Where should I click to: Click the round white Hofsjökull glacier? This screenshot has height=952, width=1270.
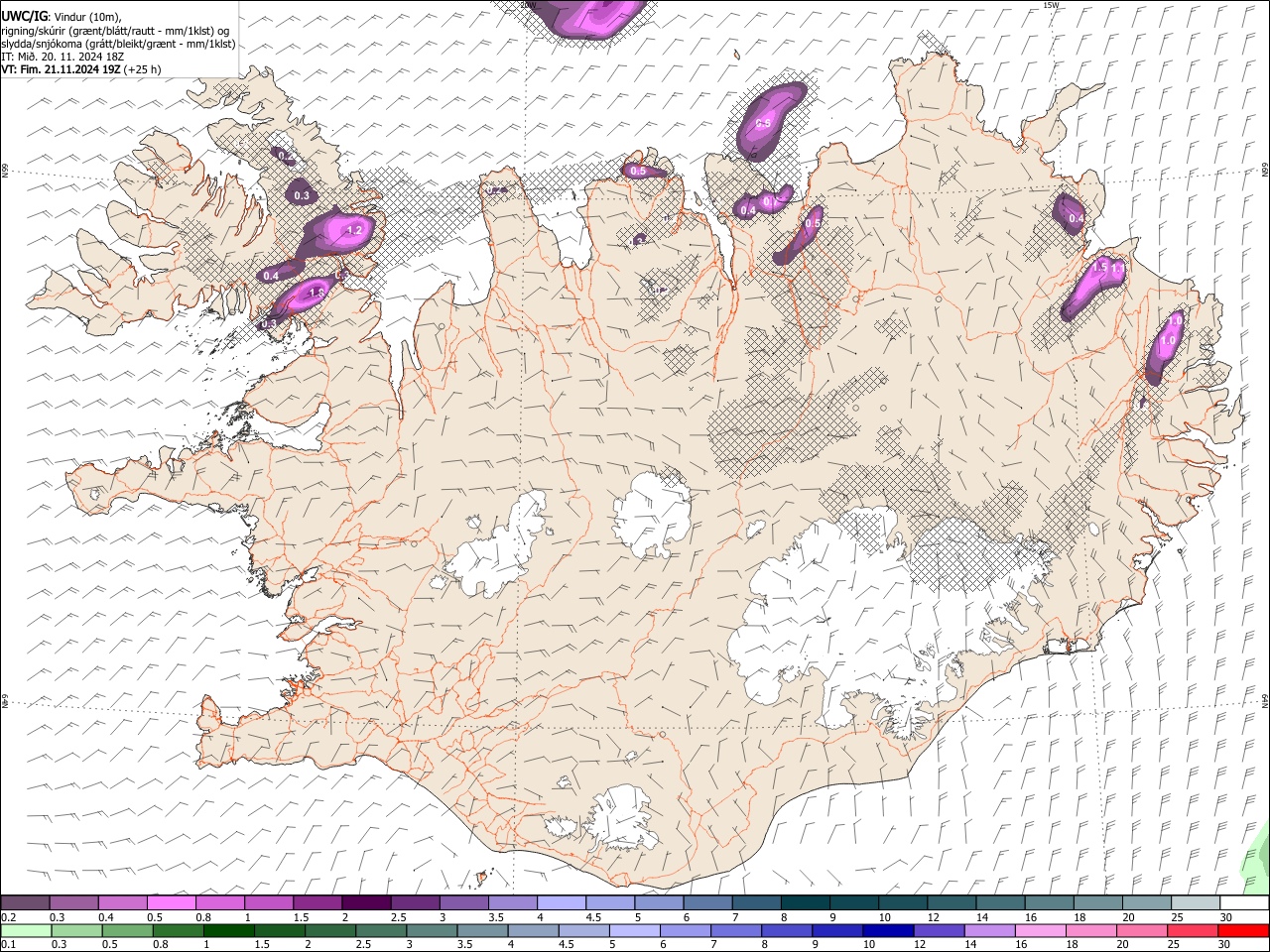[x=653, y=513]
